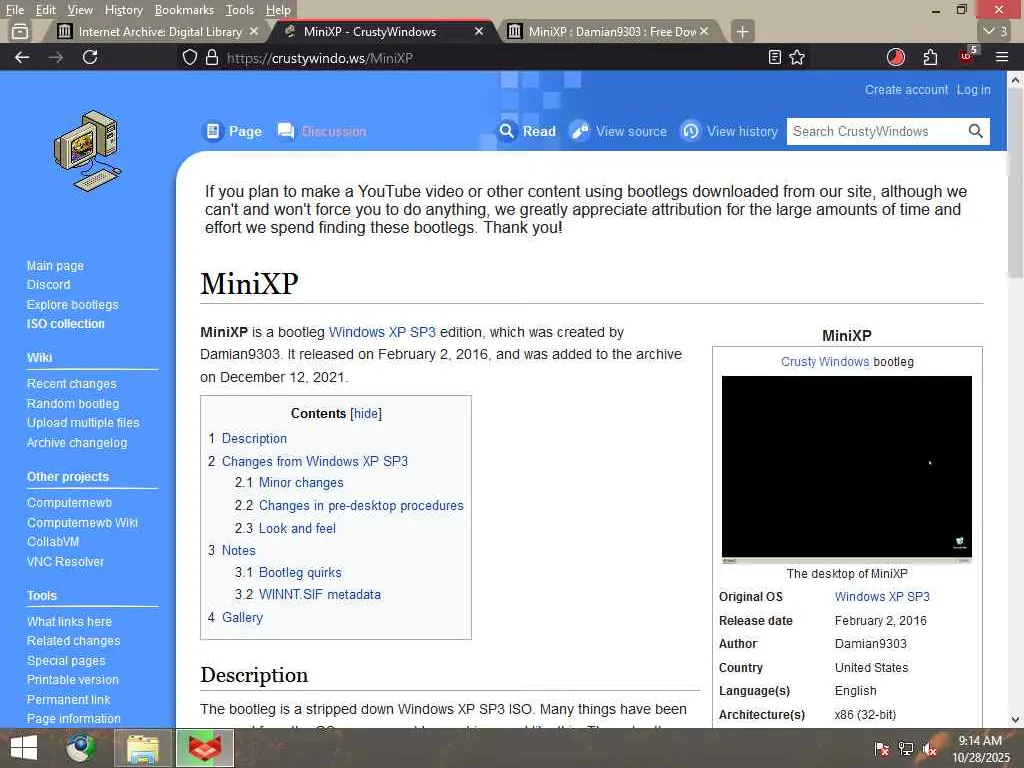Open the Firefox hamburger menu
The image size is (1024, 768).
[x=1002, y=57]
